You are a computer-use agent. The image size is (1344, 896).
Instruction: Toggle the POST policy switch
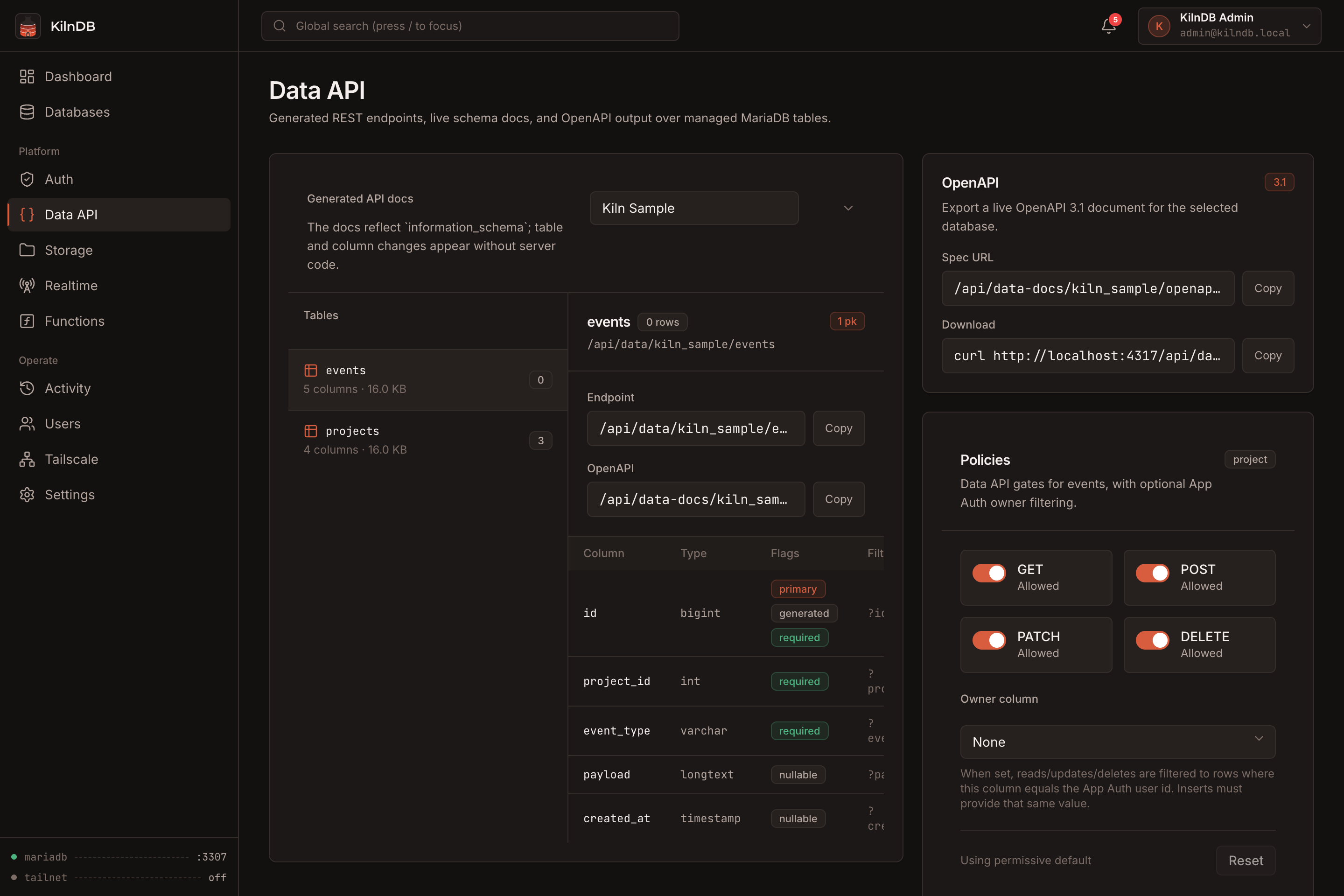[x=1153, y=573]
